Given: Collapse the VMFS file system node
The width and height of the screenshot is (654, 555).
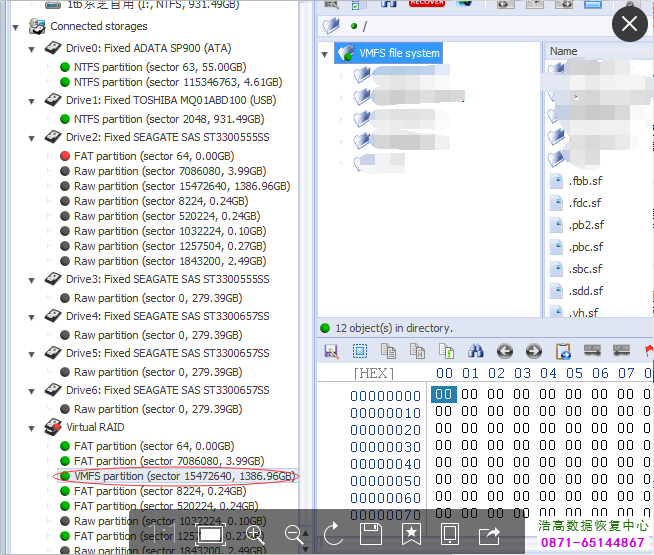Looking at the screenshot, I should [325, 54].
